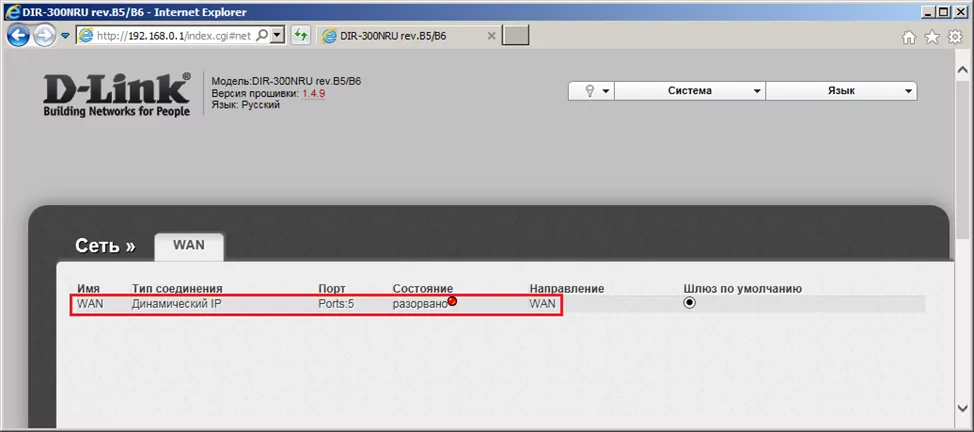Image resolution: width=974 pixels, height=432 pixels.
Task: Click the Имя column header
Action: (88, 289)
